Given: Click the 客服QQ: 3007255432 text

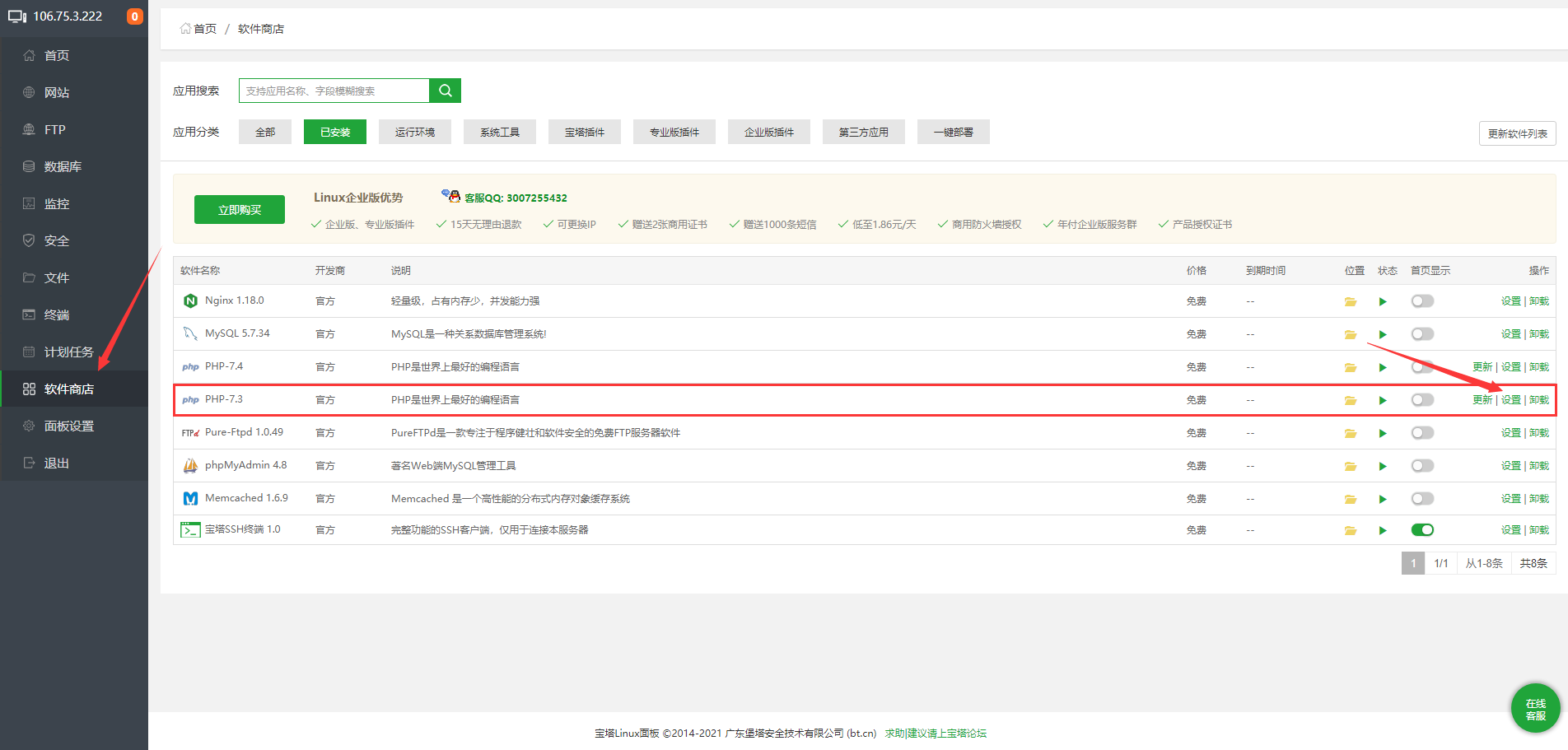Looking at the screenshot, I should [516, 198].
